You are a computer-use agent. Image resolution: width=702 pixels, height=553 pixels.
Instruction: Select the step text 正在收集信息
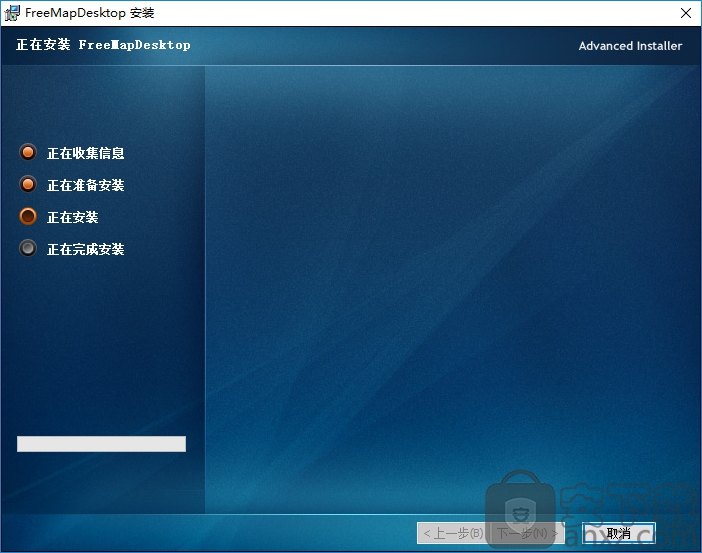click(x=86, y=153)
